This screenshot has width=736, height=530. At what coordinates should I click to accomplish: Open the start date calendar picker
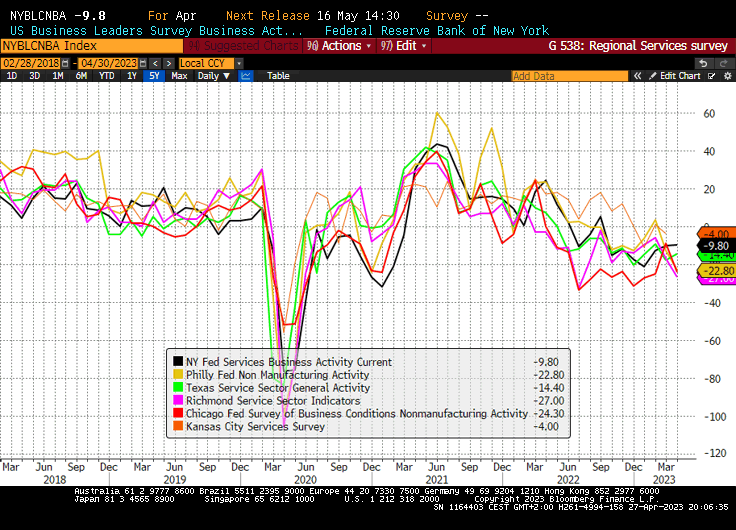[65, 63]
